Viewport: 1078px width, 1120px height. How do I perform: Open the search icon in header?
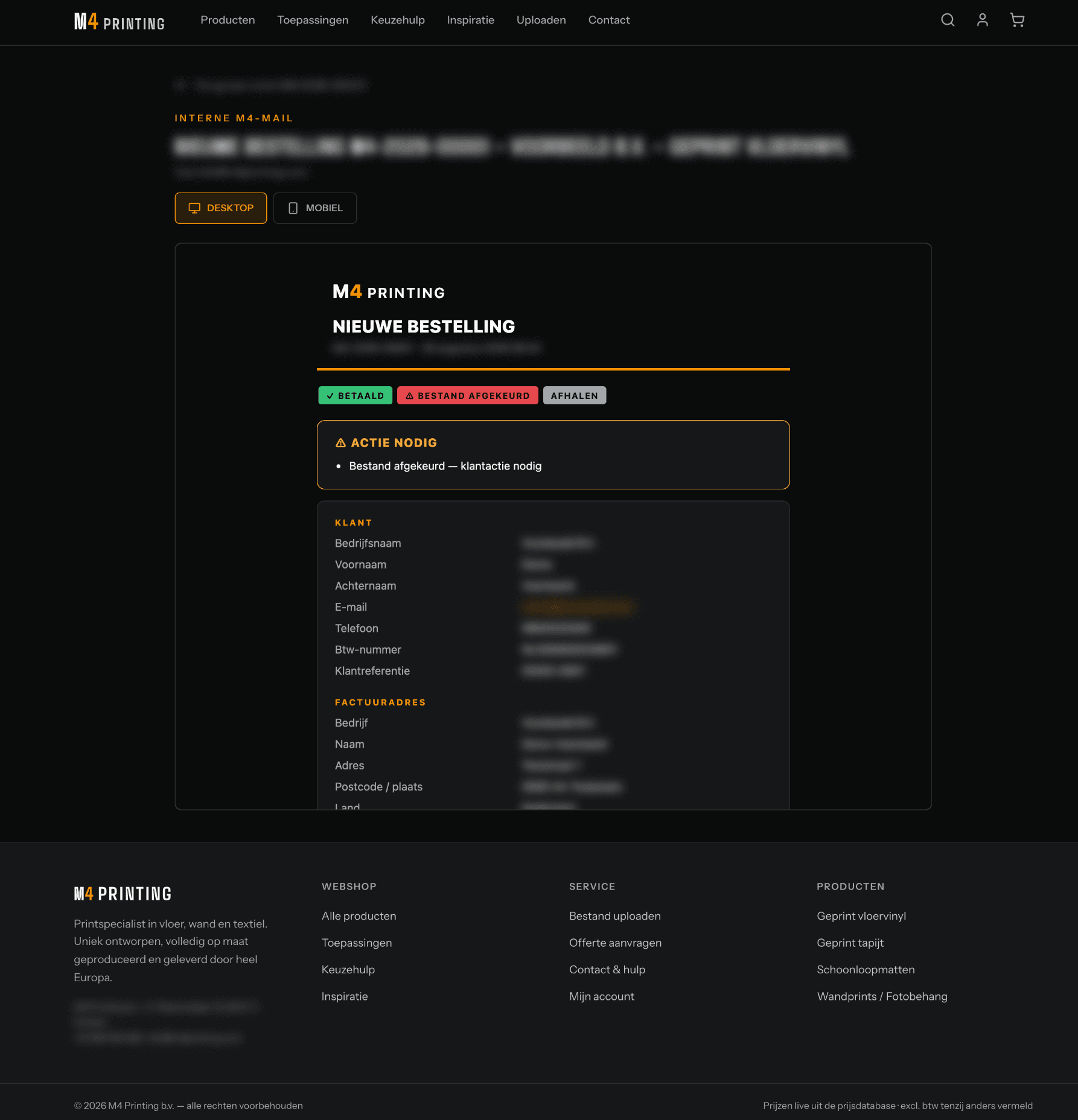948,20
